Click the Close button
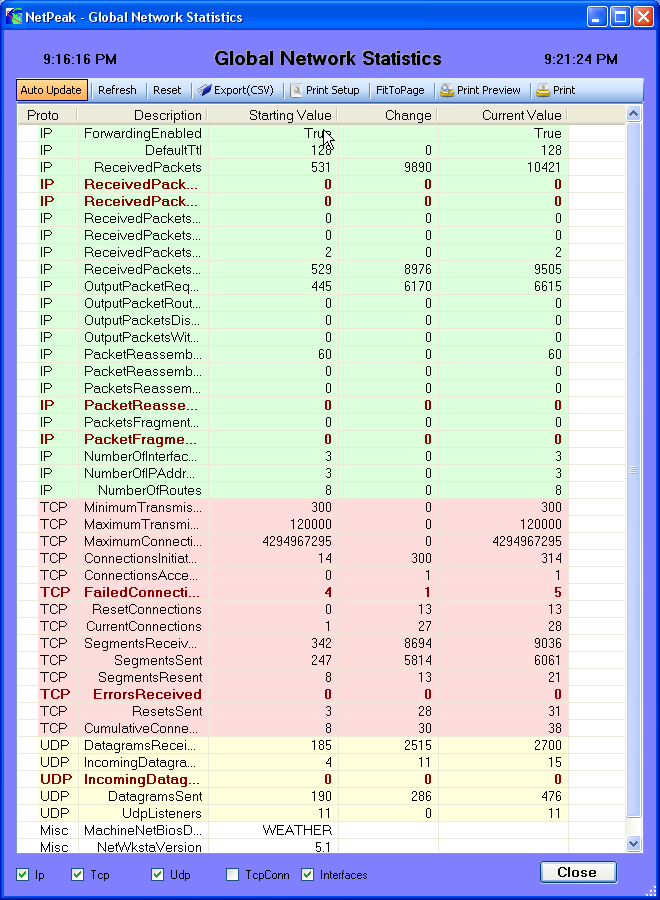660x900 pixels. point(578,872)
